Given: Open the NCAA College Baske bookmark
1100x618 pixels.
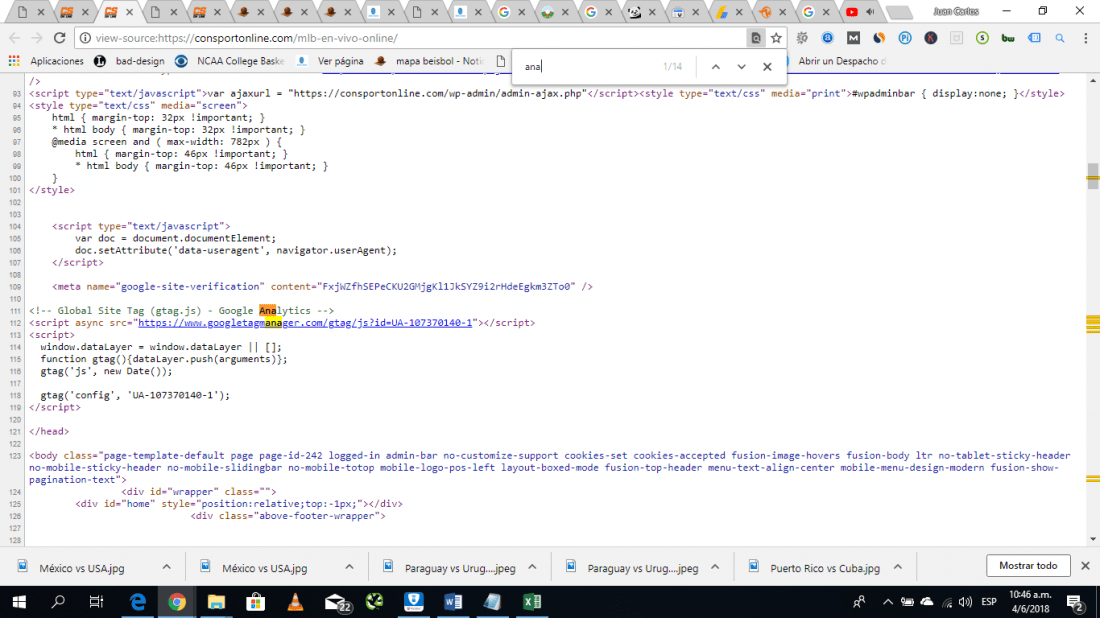Looking at the screenshot, I should [229, 61].
